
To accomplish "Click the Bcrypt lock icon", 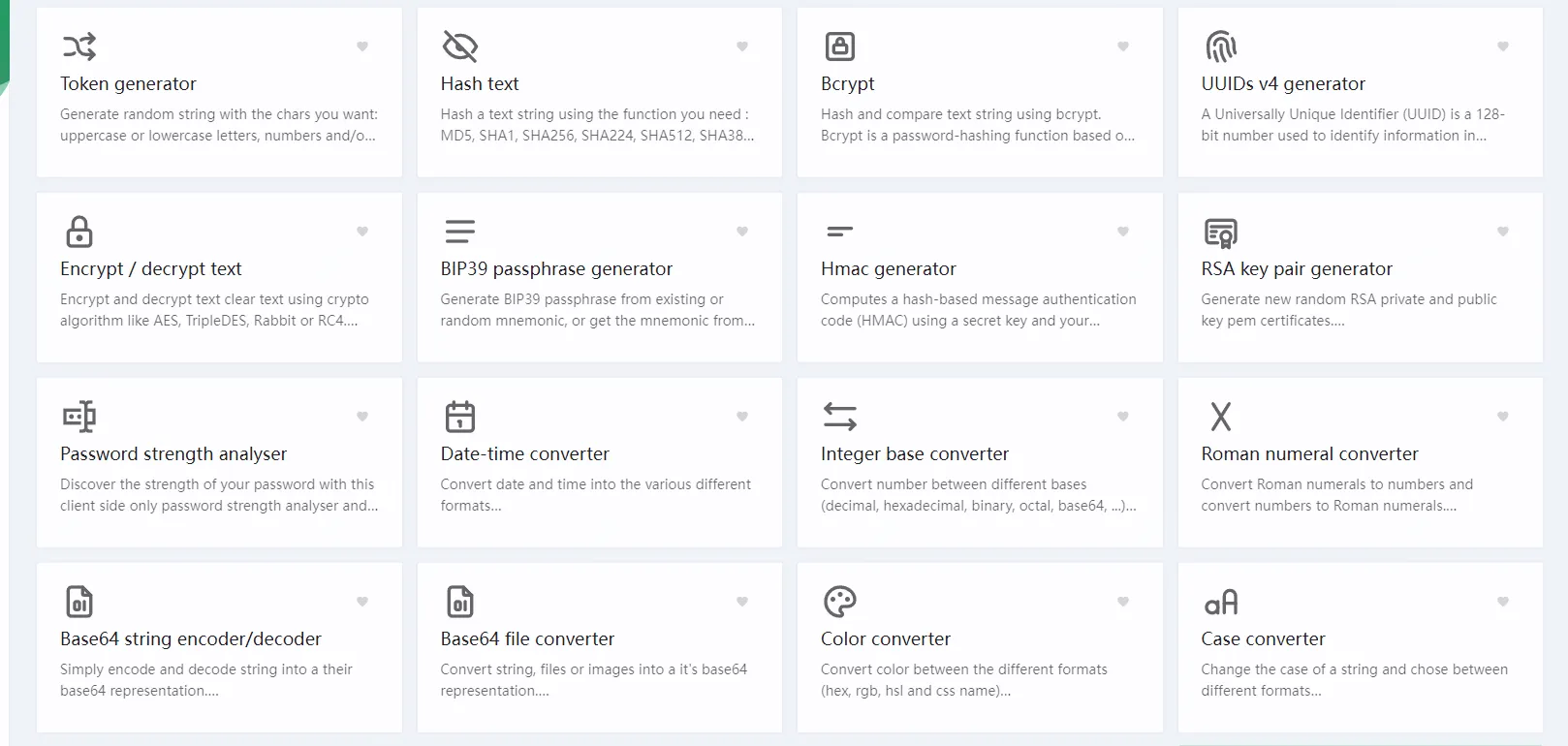I will 839,47.
